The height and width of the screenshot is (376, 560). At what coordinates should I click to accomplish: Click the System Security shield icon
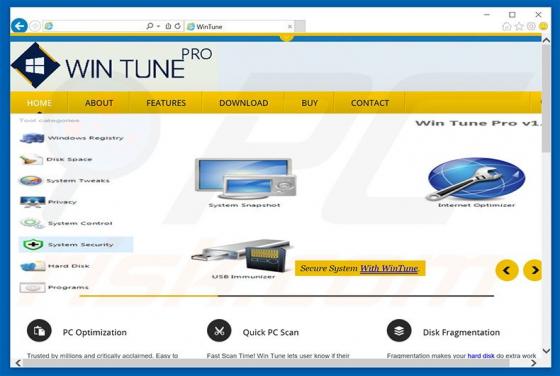click(x=33, y=245)
